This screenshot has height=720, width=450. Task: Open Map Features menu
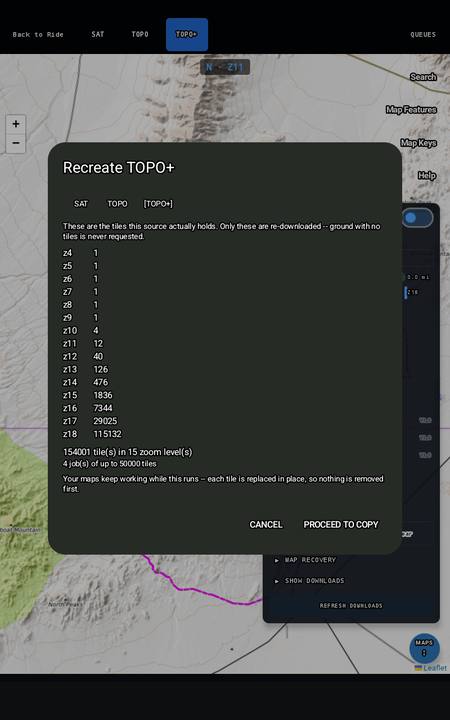click(x=411, y=110)
